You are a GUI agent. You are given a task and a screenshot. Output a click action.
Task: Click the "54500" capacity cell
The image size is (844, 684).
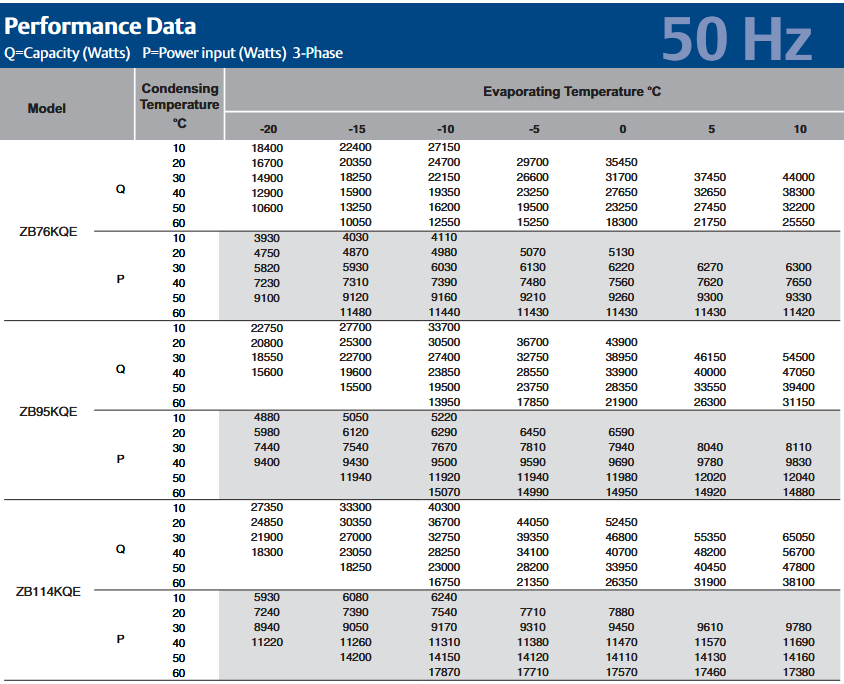(798, 357)
